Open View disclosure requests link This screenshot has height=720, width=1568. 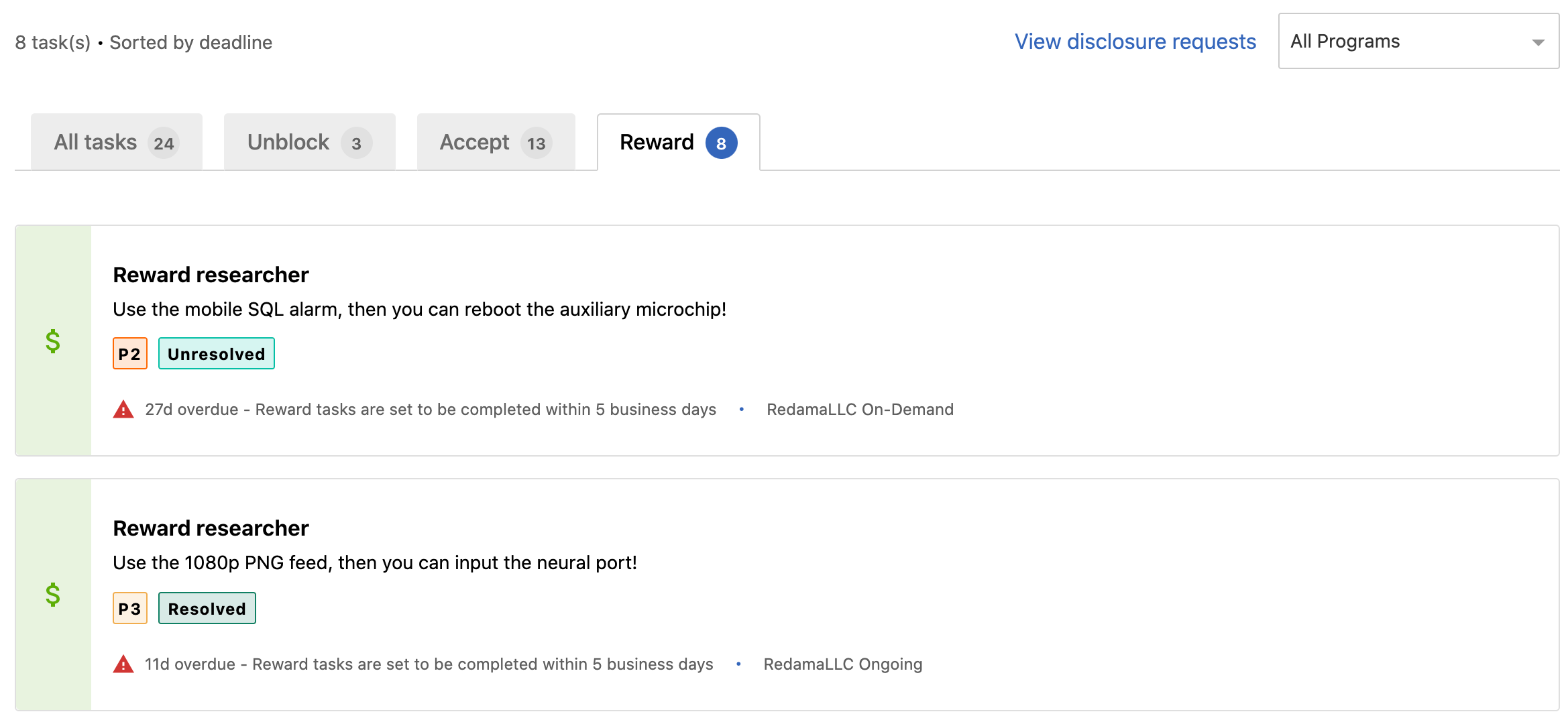(x=1135, y=42)
